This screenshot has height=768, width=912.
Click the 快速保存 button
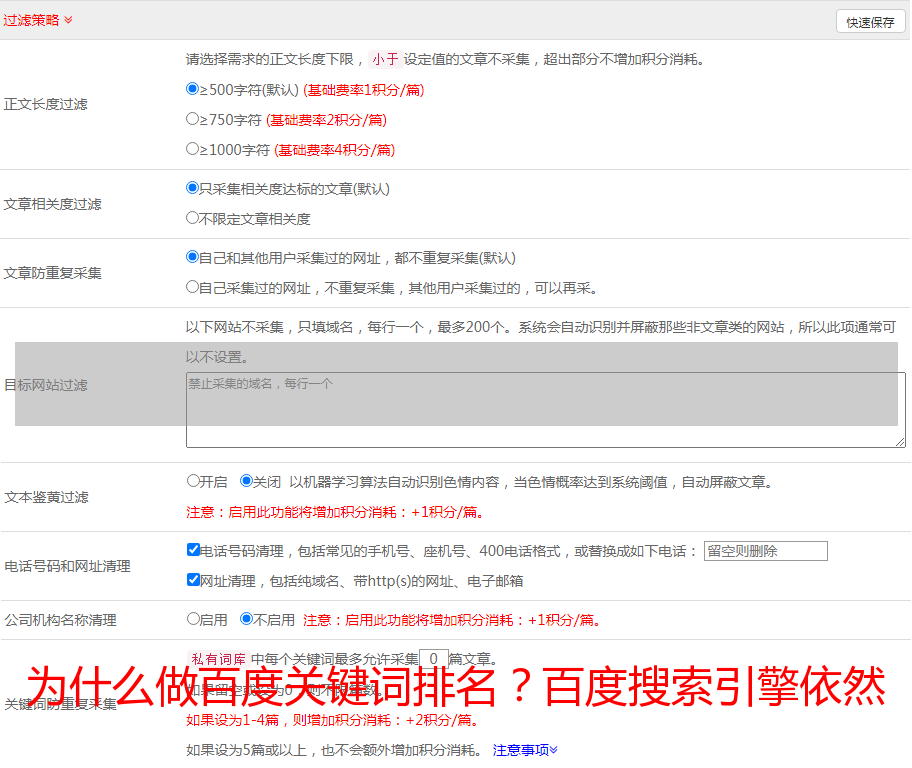(870, 22)
